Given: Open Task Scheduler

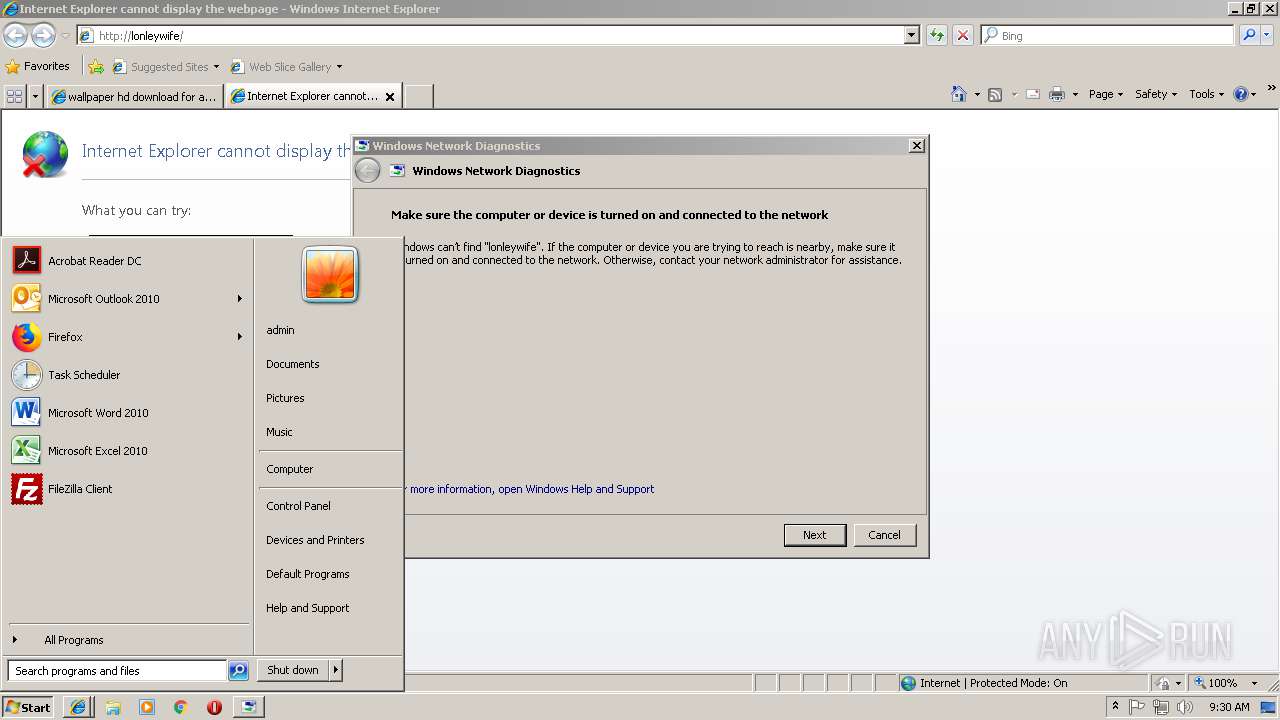Looking at the screenshot, I should click(x=127, y=375).
